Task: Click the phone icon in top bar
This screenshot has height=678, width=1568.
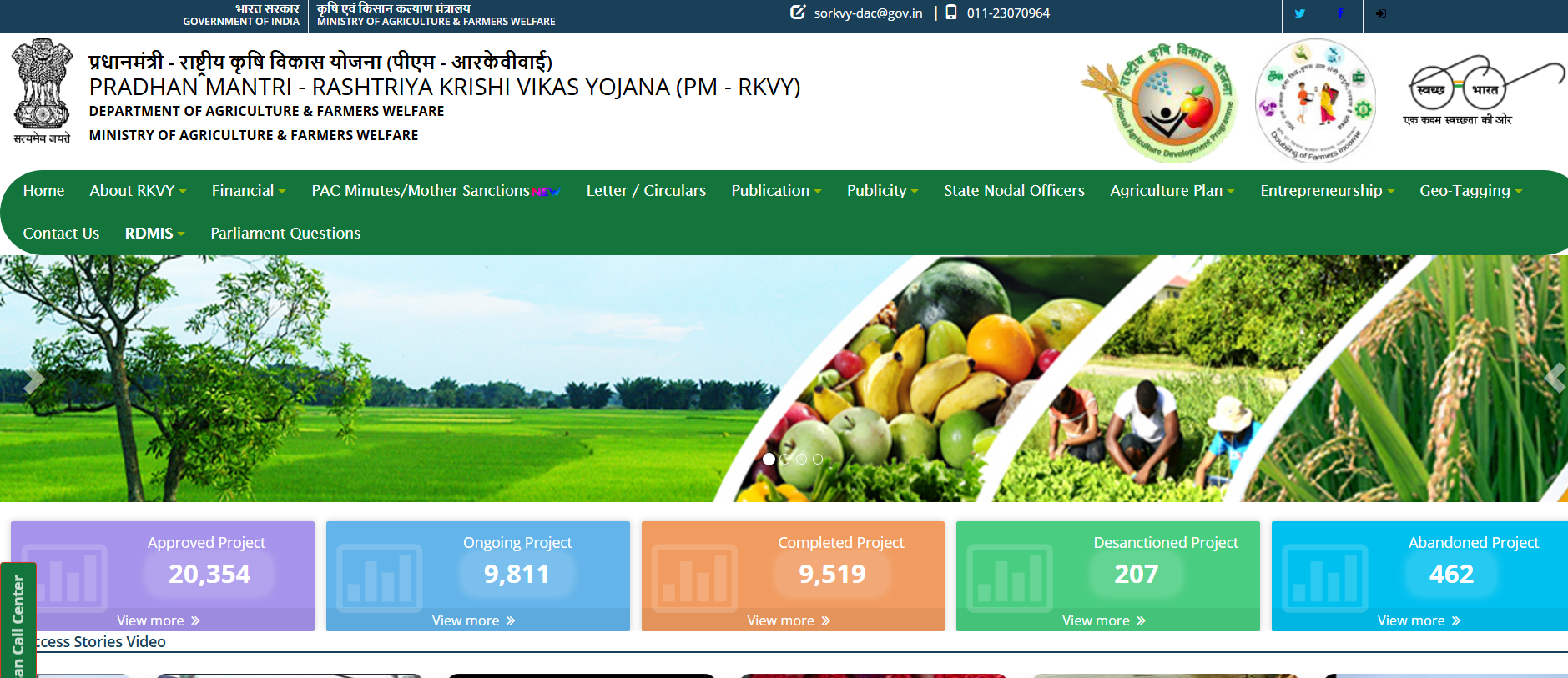Action: [x=950, y=13]
